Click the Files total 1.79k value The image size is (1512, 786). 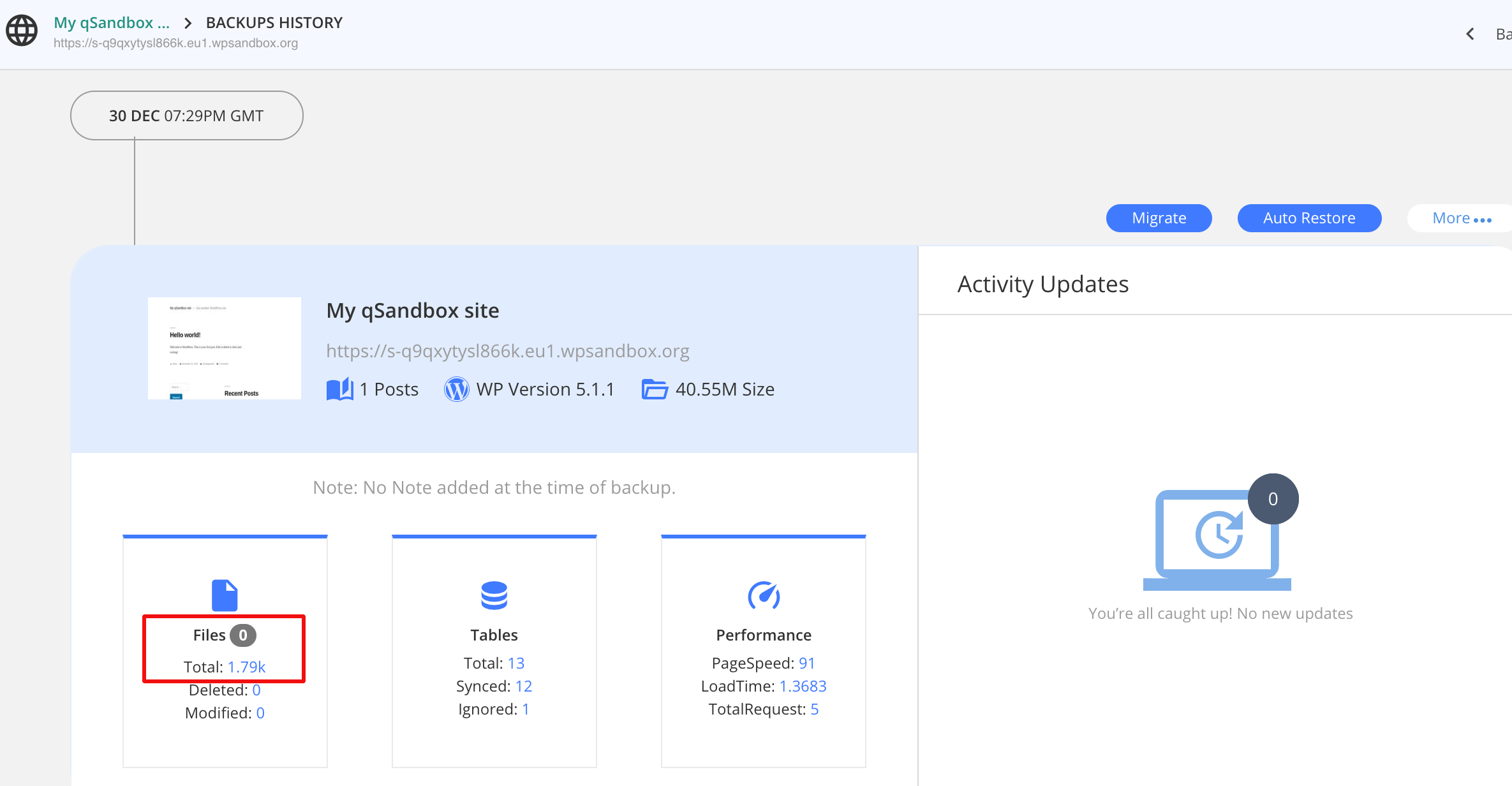246,667
